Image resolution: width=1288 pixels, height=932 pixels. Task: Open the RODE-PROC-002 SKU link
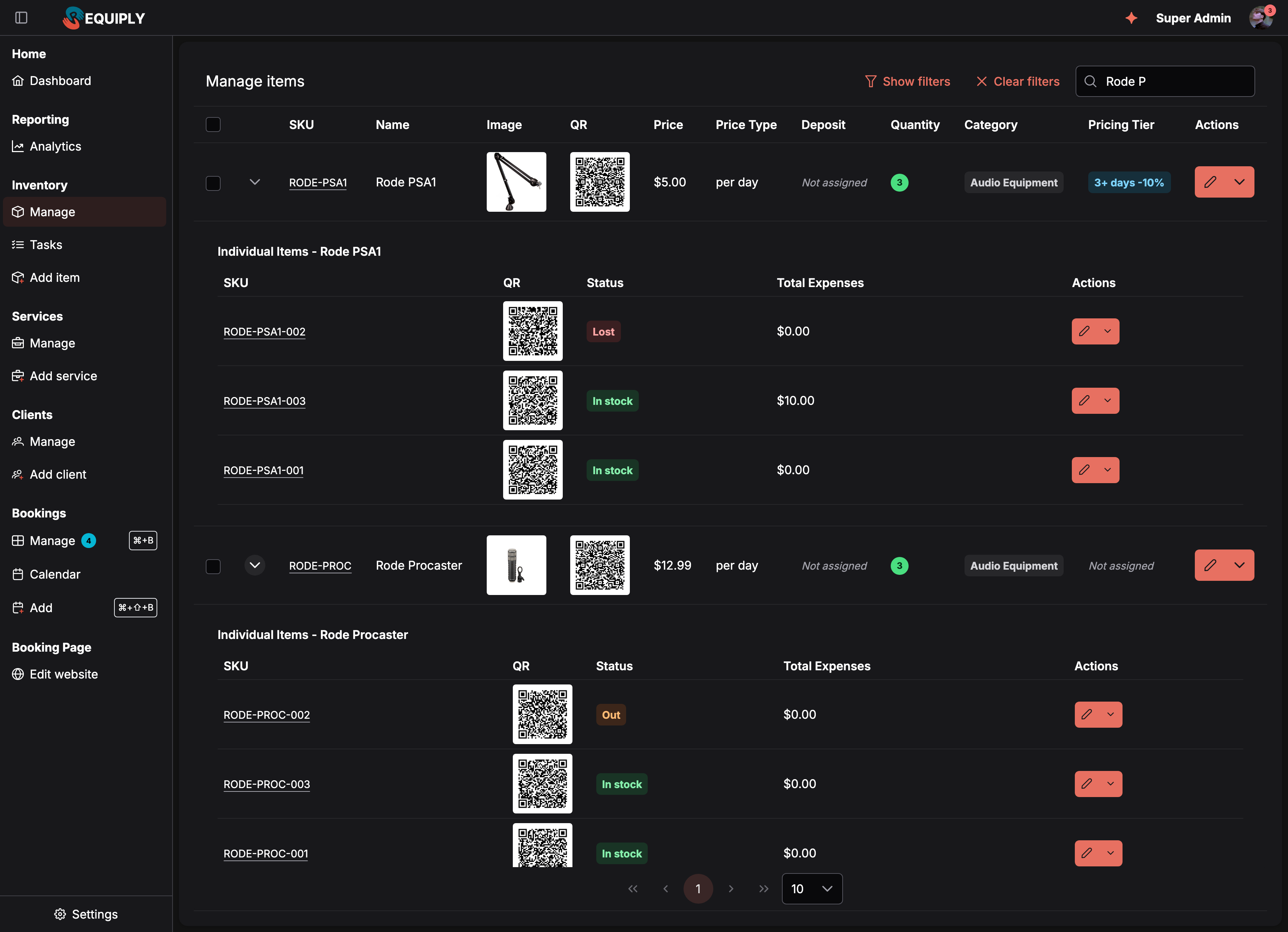pyautogui.click(x=267, y=715)
